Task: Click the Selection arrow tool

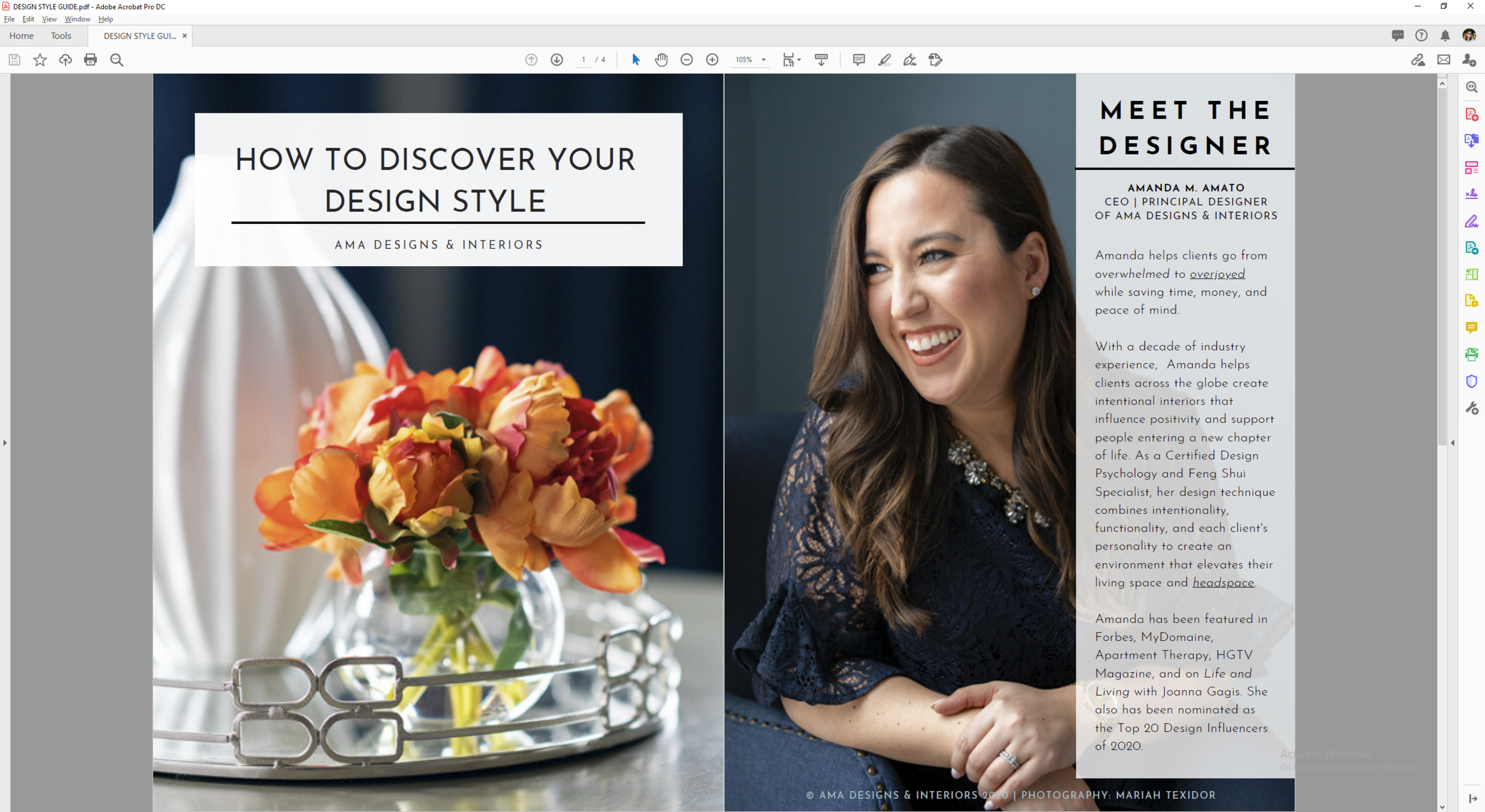Action: (636, 59)
